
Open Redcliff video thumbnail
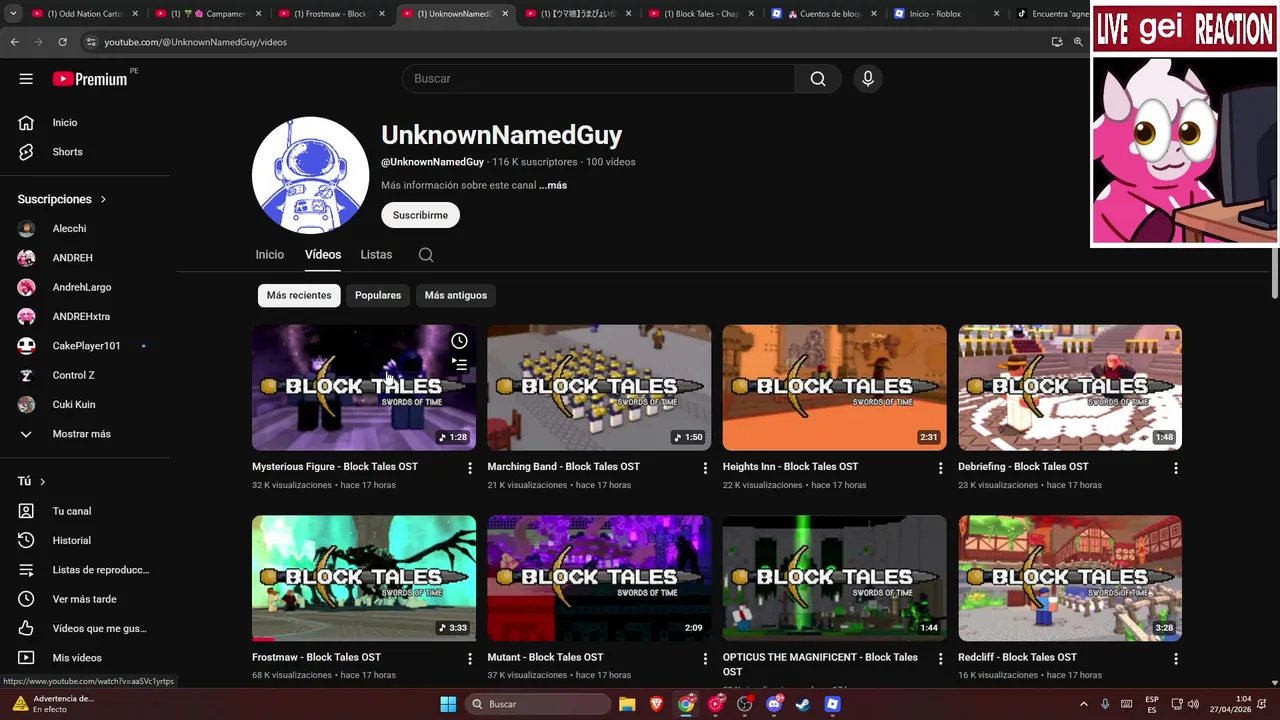click(1070, 578)
